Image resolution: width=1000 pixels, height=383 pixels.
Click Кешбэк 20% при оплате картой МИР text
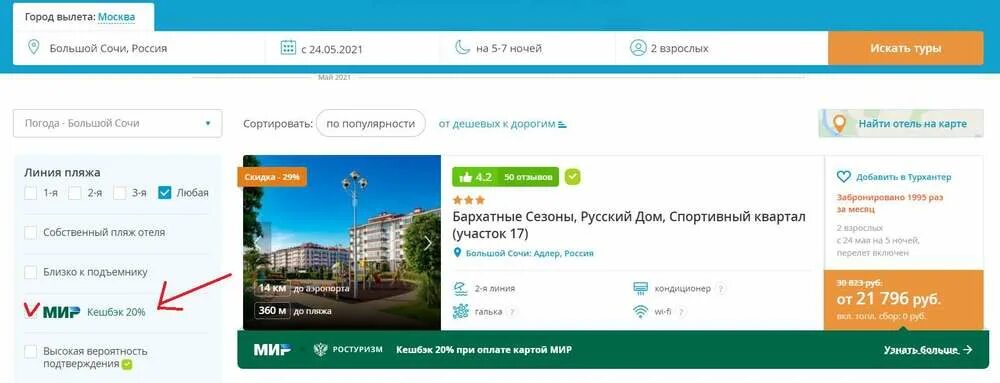tap(484, 350)
